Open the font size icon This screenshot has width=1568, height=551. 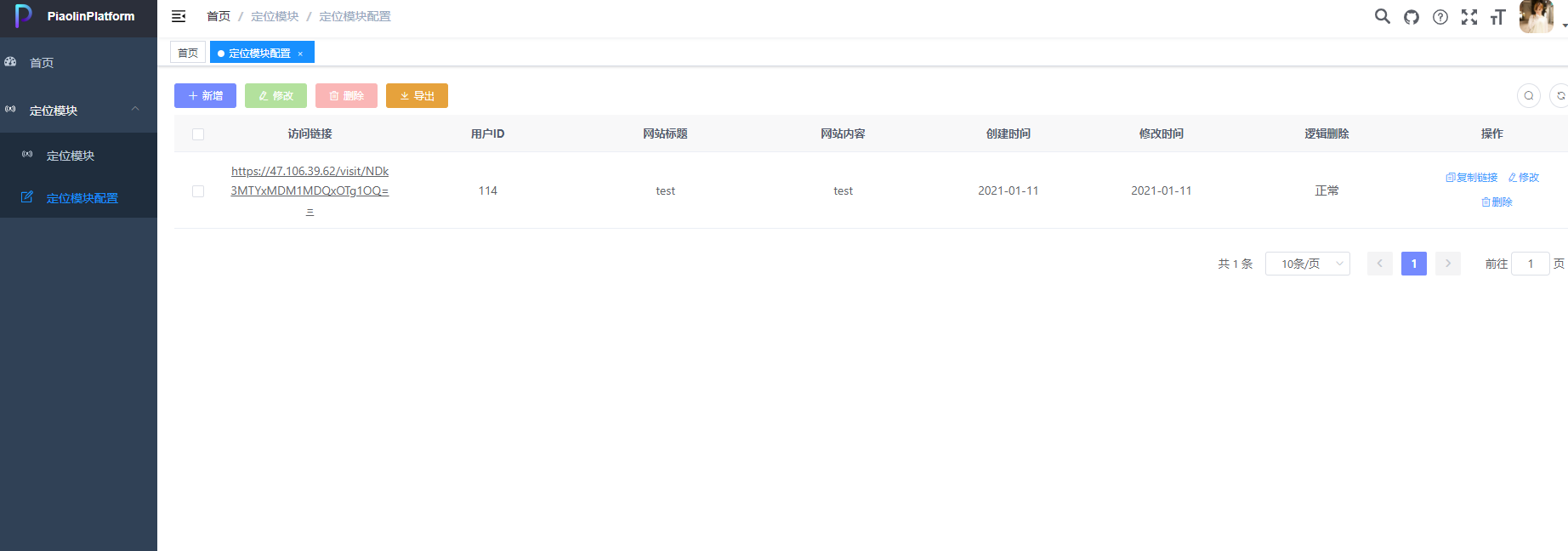click(1498, 17)
